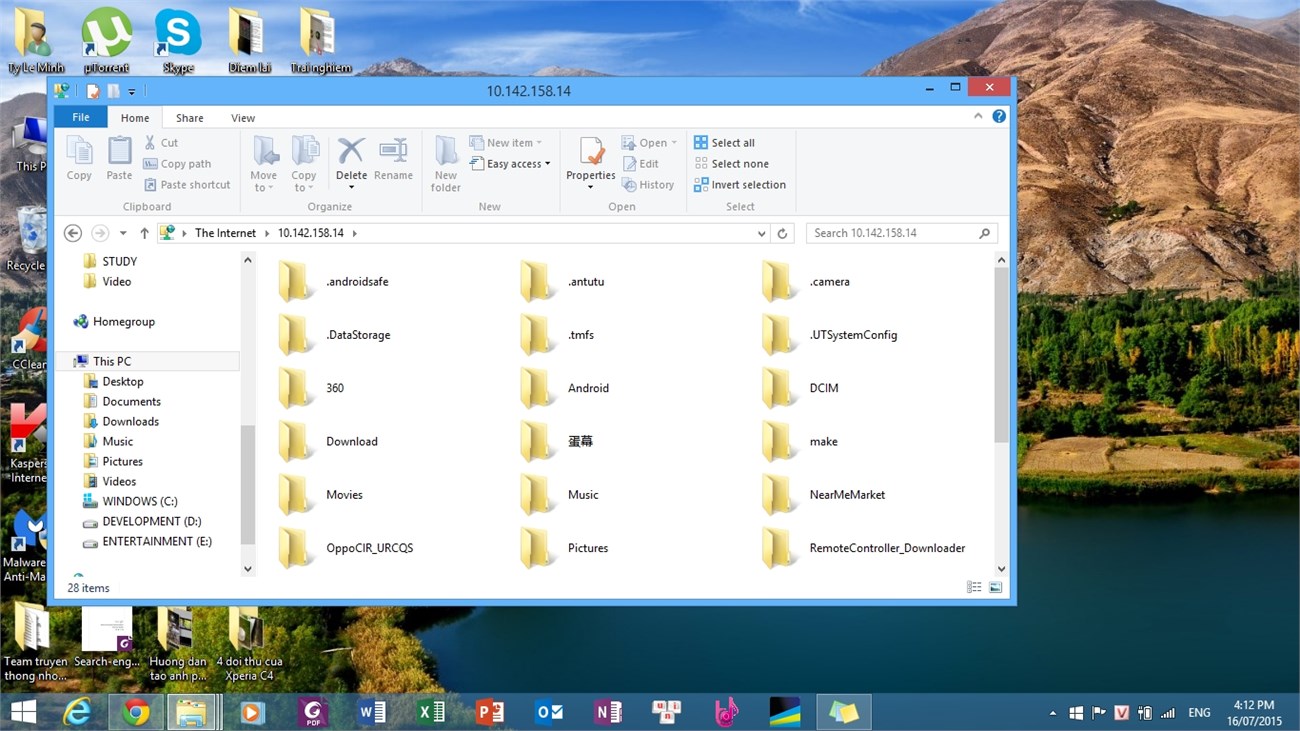Image resolution: width=1300 pixels, height=731 pixels.
Task: Select the RemoteController_Downloader folder
Action: point(864,548)
